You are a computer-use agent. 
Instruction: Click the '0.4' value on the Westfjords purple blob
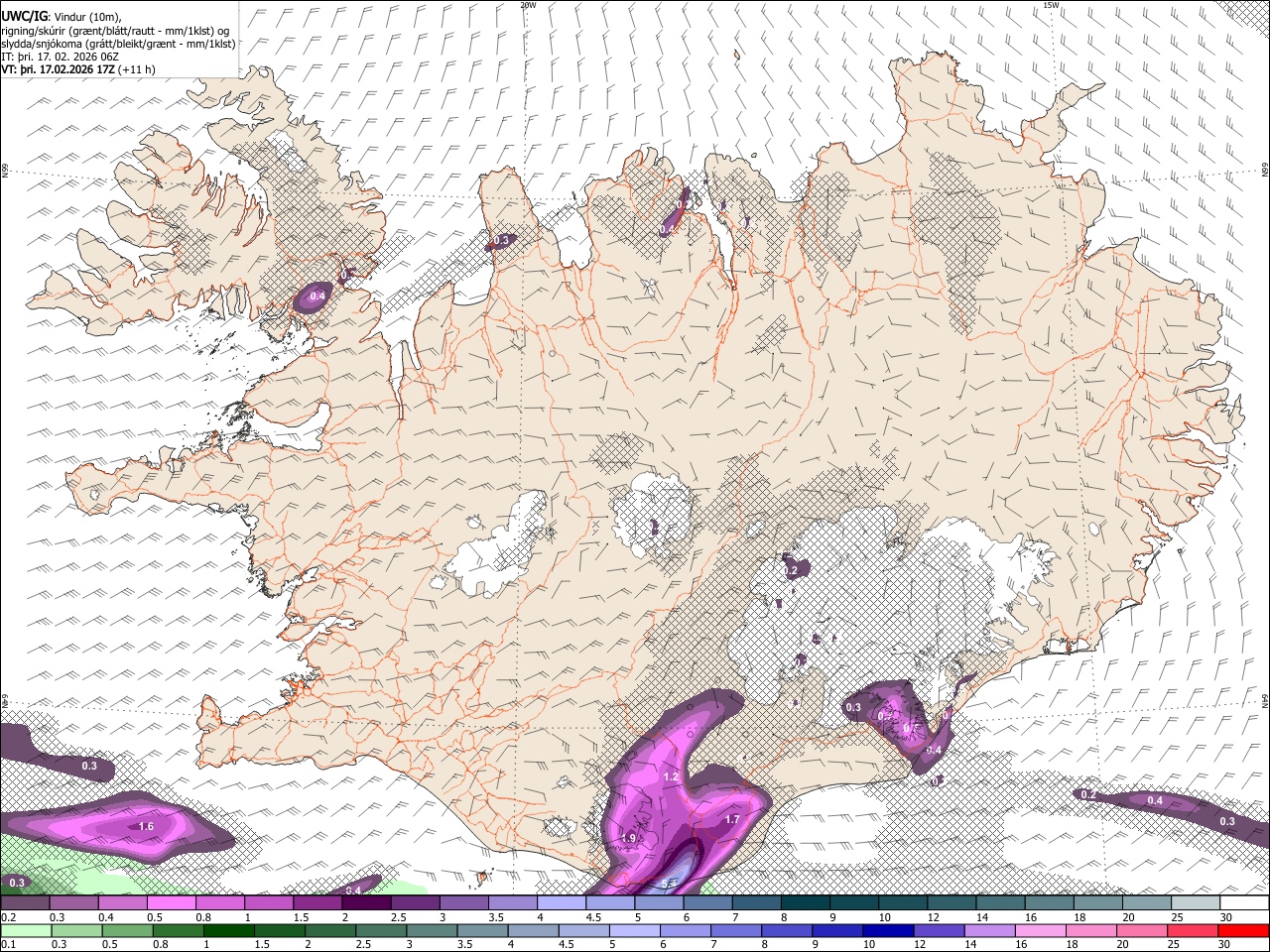pos(317,296)
